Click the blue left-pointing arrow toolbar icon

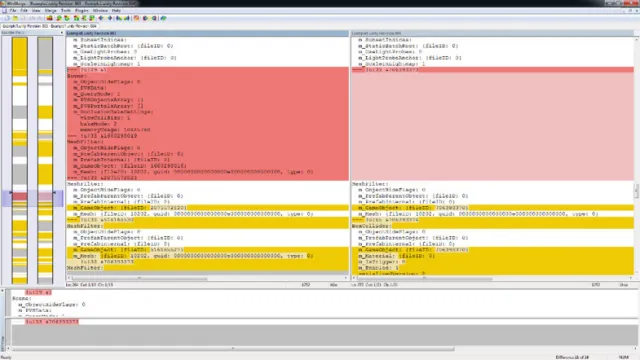tap(101, 18)
